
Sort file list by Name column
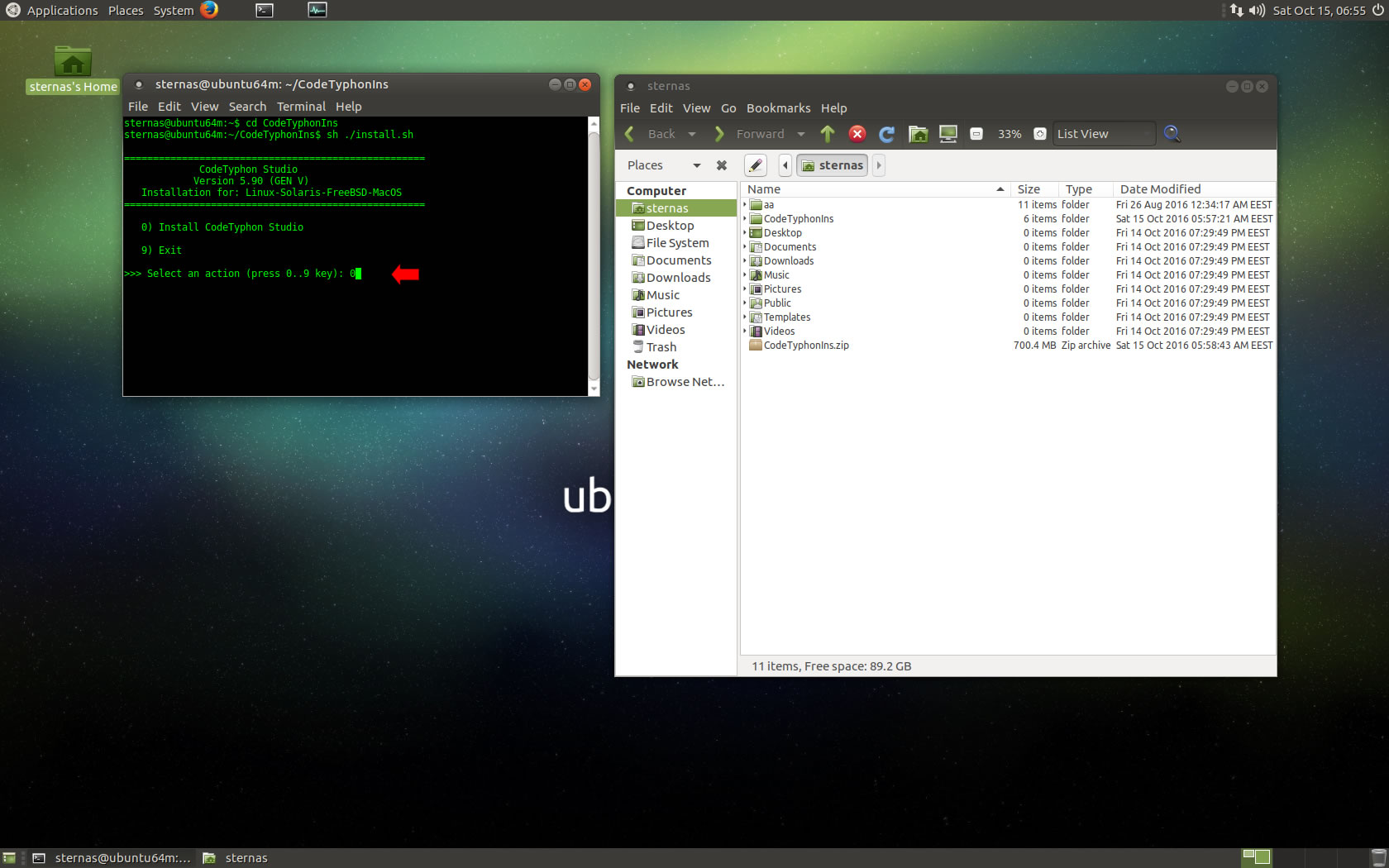pos(875,189)
